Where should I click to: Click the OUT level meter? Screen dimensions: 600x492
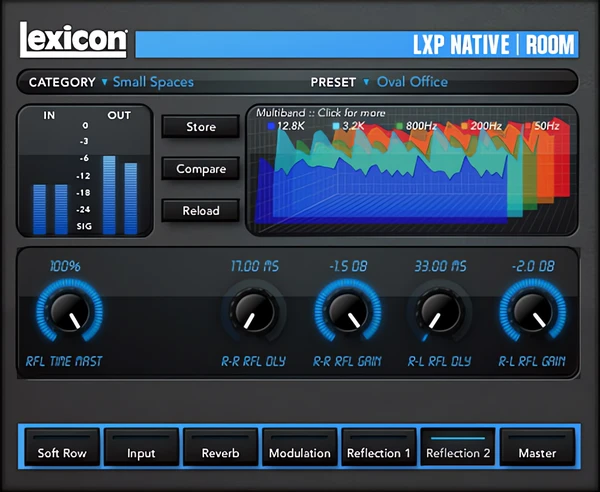[120, 195]
